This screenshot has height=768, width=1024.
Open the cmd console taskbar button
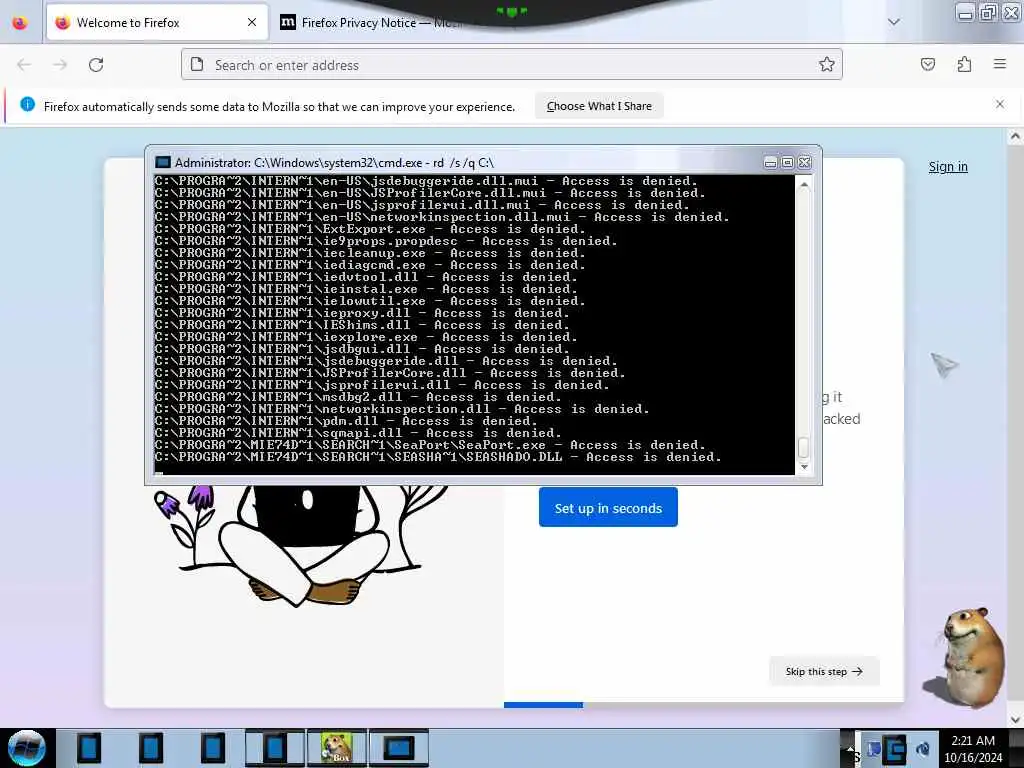coord(399,748)
